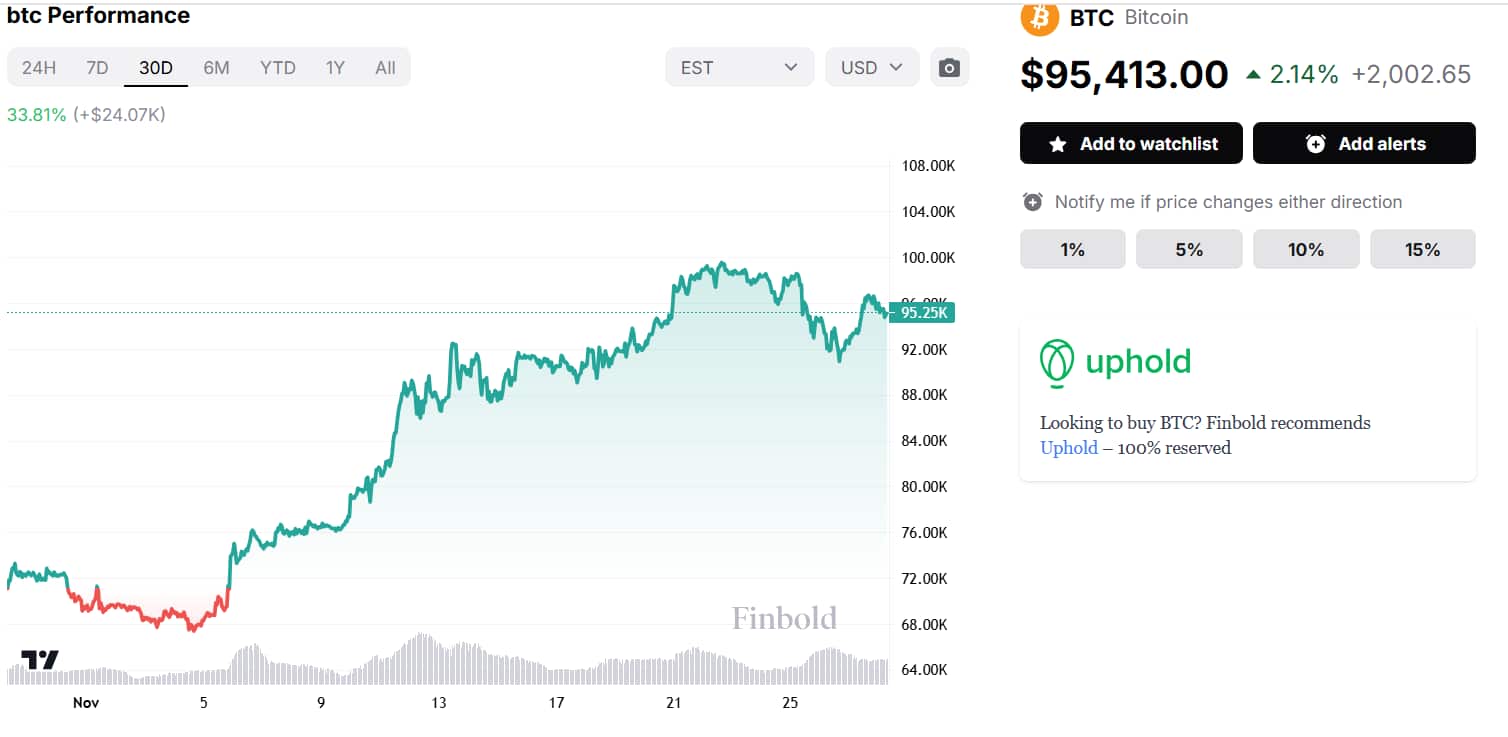Click the Nov 13 date on time axis

pos(439,703)
